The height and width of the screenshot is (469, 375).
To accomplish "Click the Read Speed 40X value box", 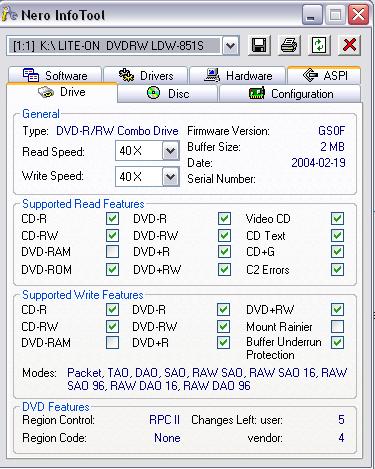I will coord(139,151).
